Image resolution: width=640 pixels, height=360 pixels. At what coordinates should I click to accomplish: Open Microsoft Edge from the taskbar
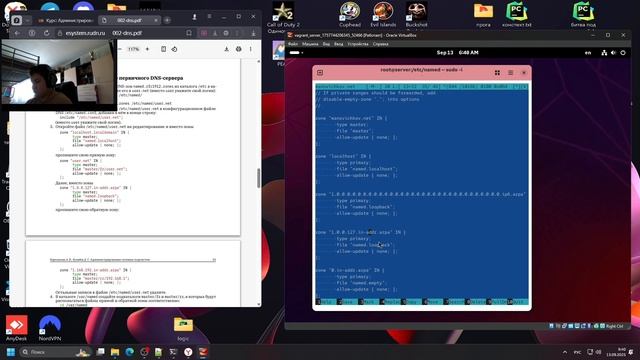130,352
